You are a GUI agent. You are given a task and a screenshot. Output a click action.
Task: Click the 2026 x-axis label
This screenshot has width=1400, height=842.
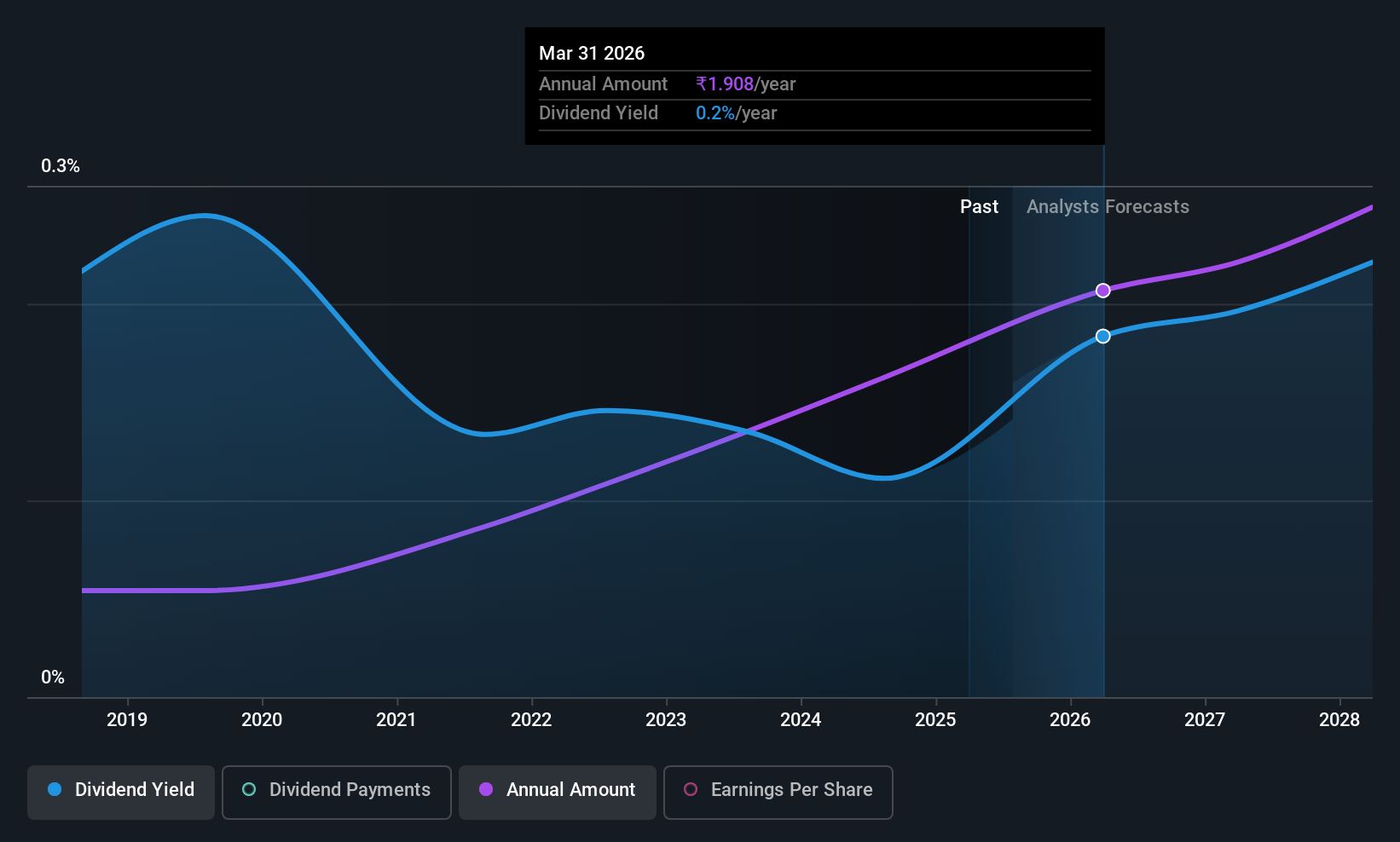[x=1070, y=720]
